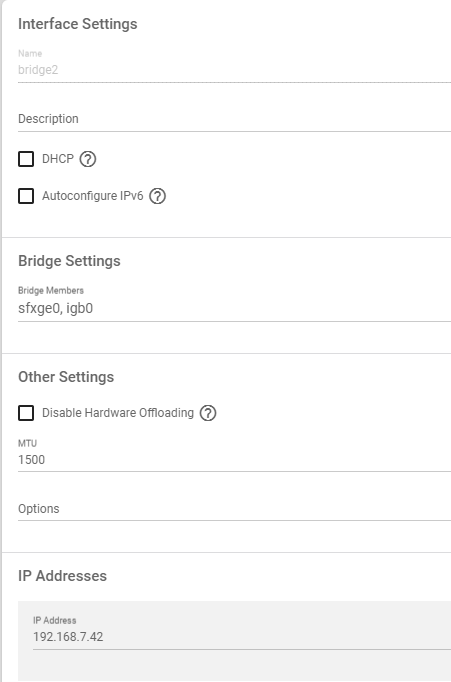Enable the DHCP checkbox
This screenshot has height=682, width=451.
[x=26, y=159]
